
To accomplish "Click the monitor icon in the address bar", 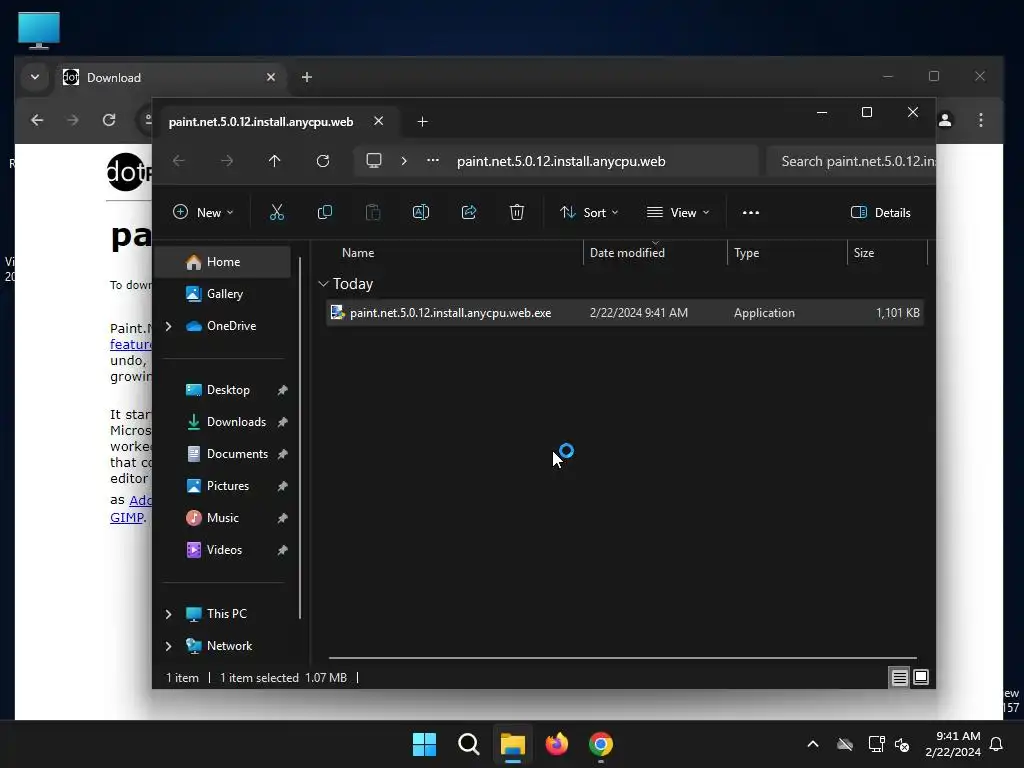I will 374,161.
